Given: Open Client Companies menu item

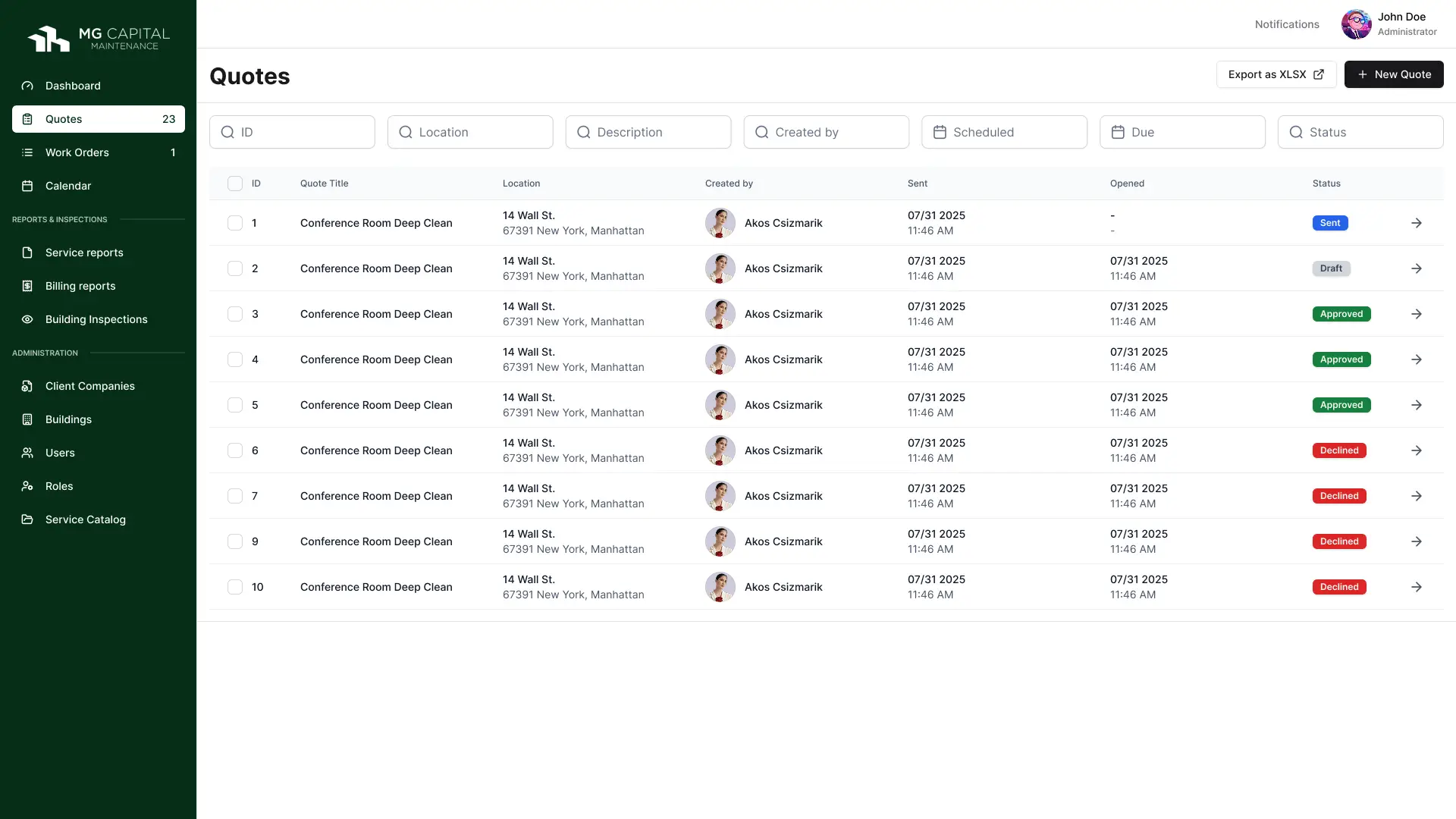Looking at the screenshot, I should coord(89,386).
